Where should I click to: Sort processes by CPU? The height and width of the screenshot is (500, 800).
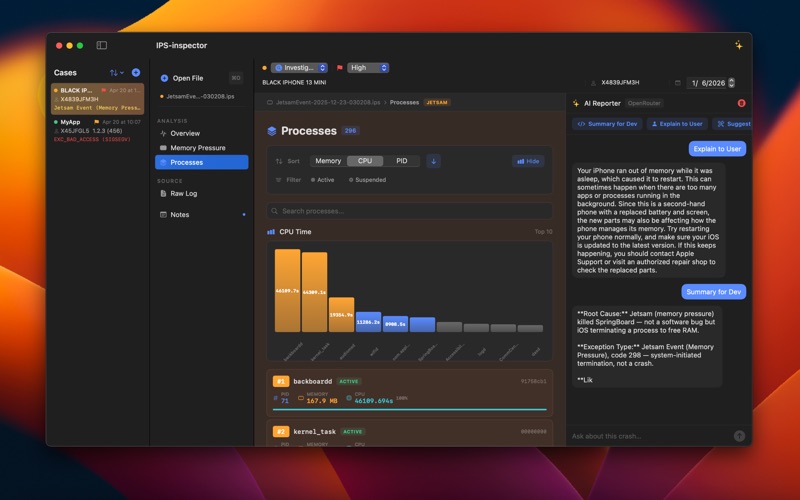click(365, 161)
